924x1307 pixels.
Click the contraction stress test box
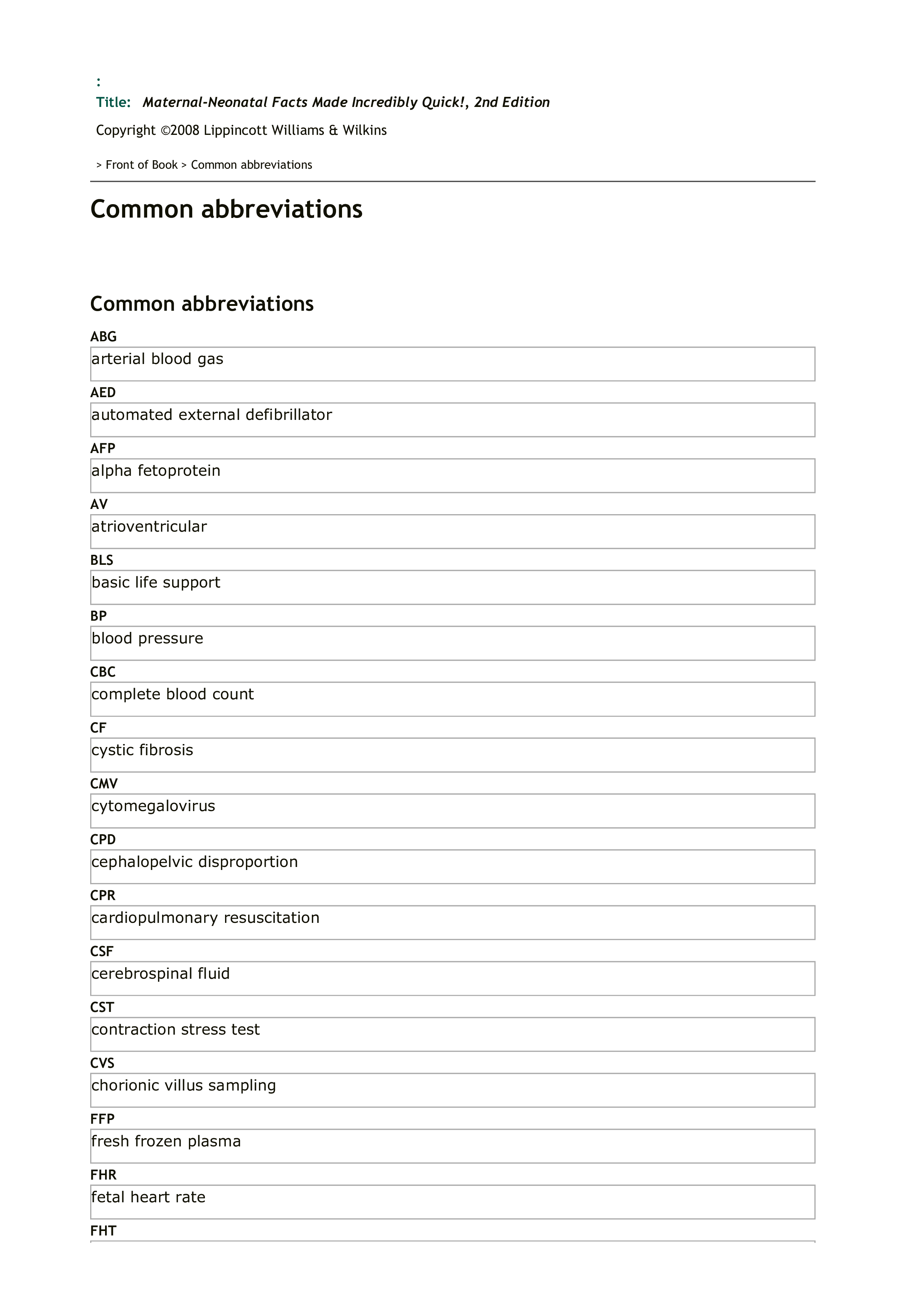point(452,1034)
